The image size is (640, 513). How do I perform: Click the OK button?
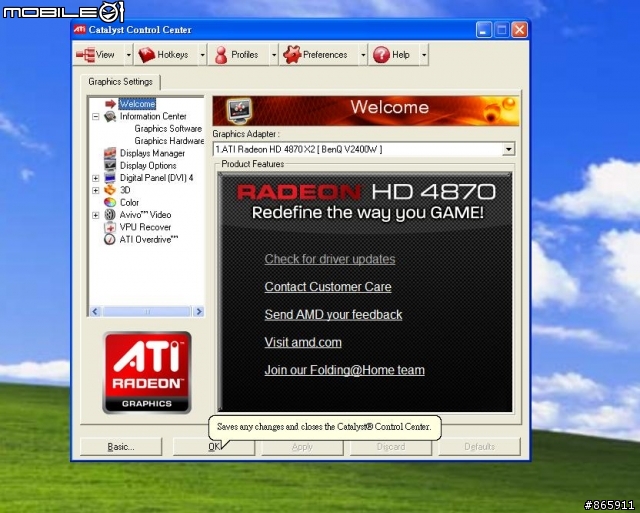214,447
